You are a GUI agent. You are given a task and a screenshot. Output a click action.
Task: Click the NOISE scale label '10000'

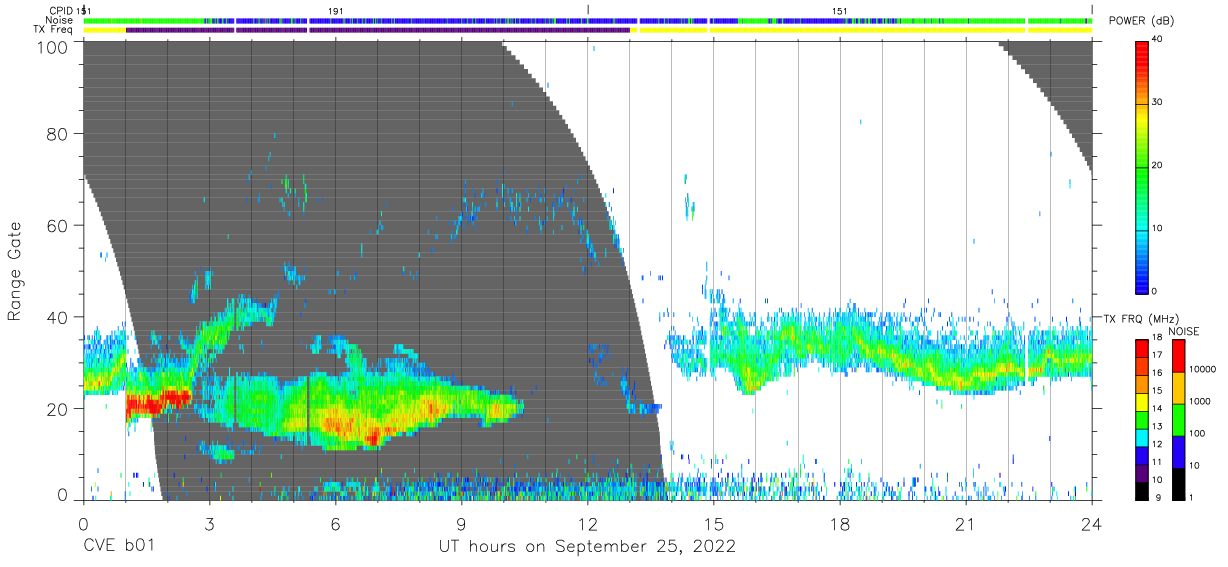[x=1205, y=370]
